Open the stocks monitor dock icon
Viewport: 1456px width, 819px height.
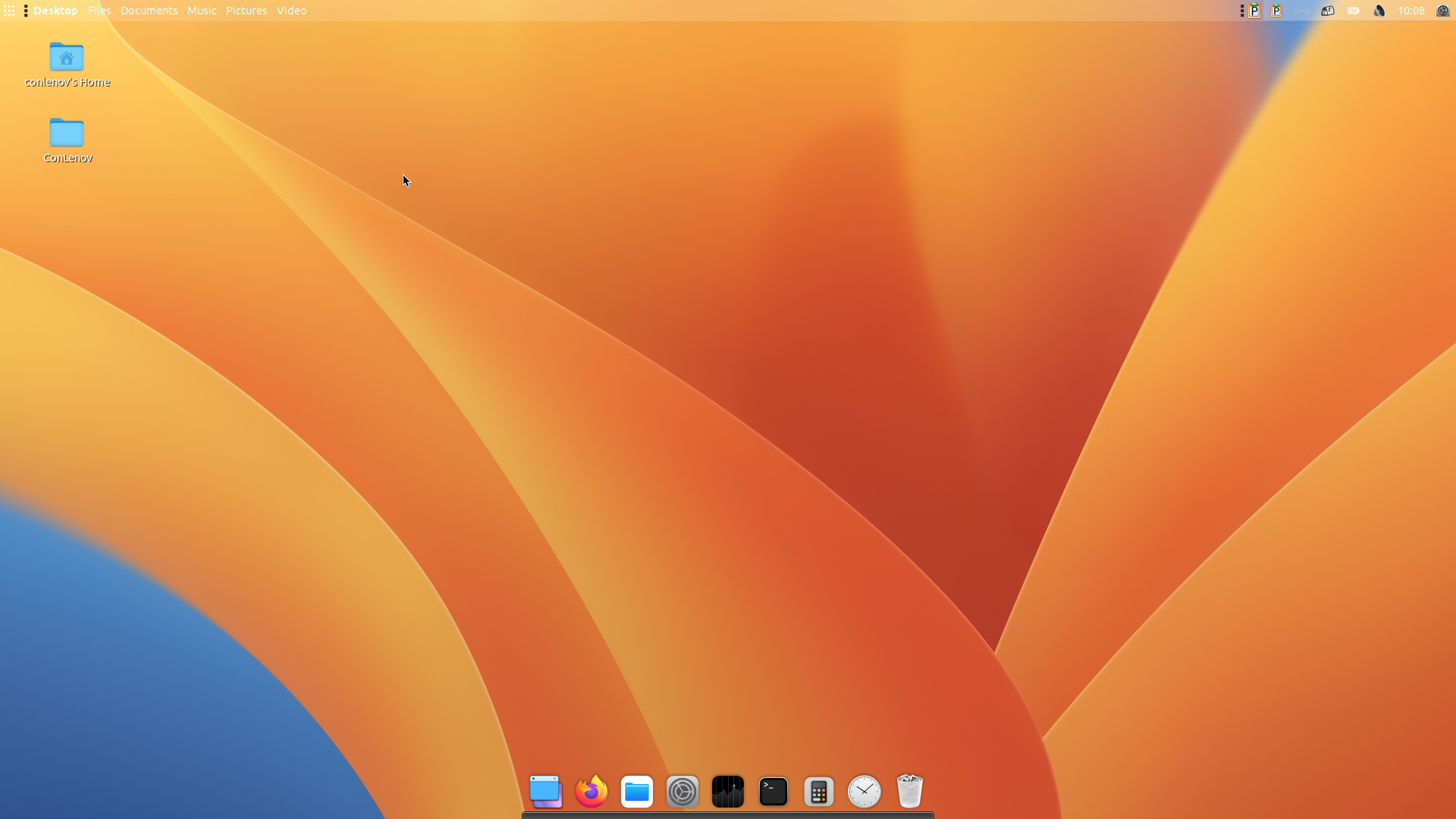(728, 792)
